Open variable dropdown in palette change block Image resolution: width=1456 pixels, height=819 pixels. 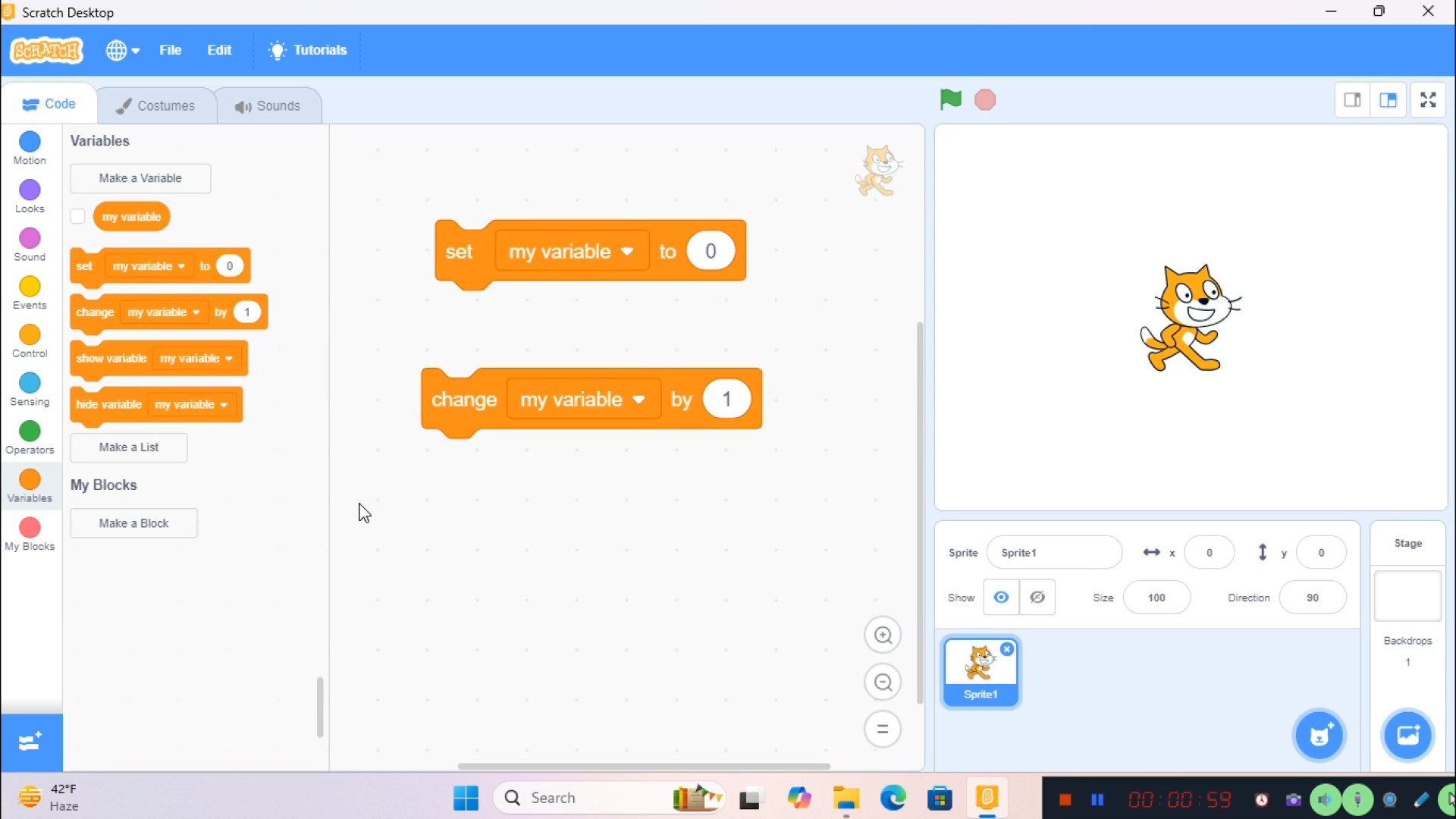click(x=164, y=312)
